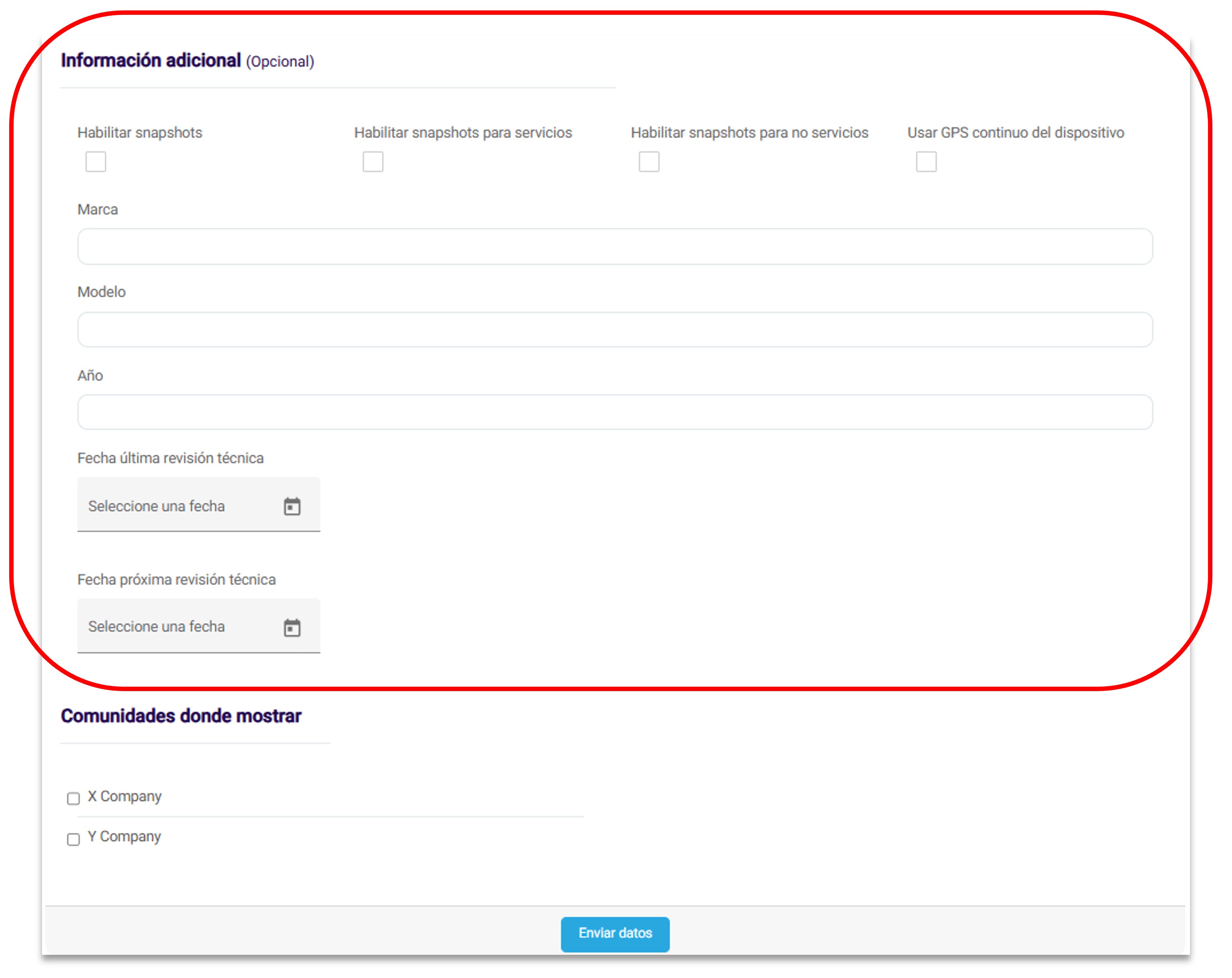Click the Comunidades donde mostrar heading

(181, 715)
